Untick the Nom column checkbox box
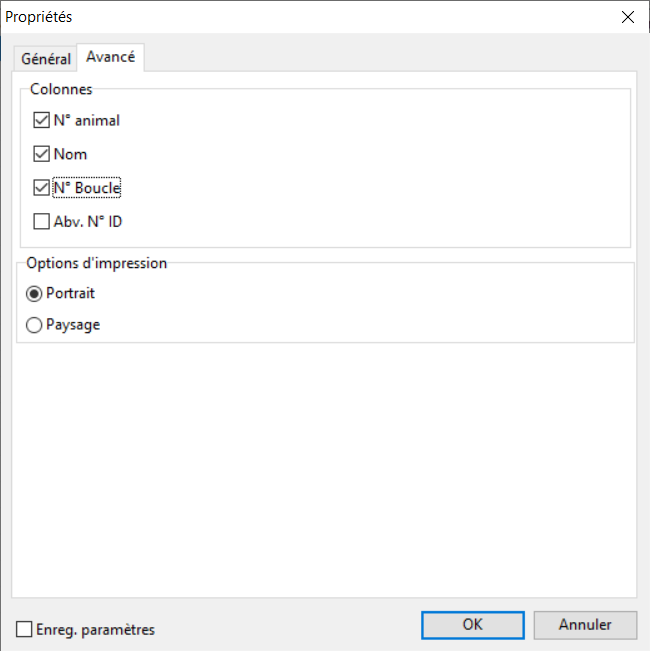 pos(41,154)
